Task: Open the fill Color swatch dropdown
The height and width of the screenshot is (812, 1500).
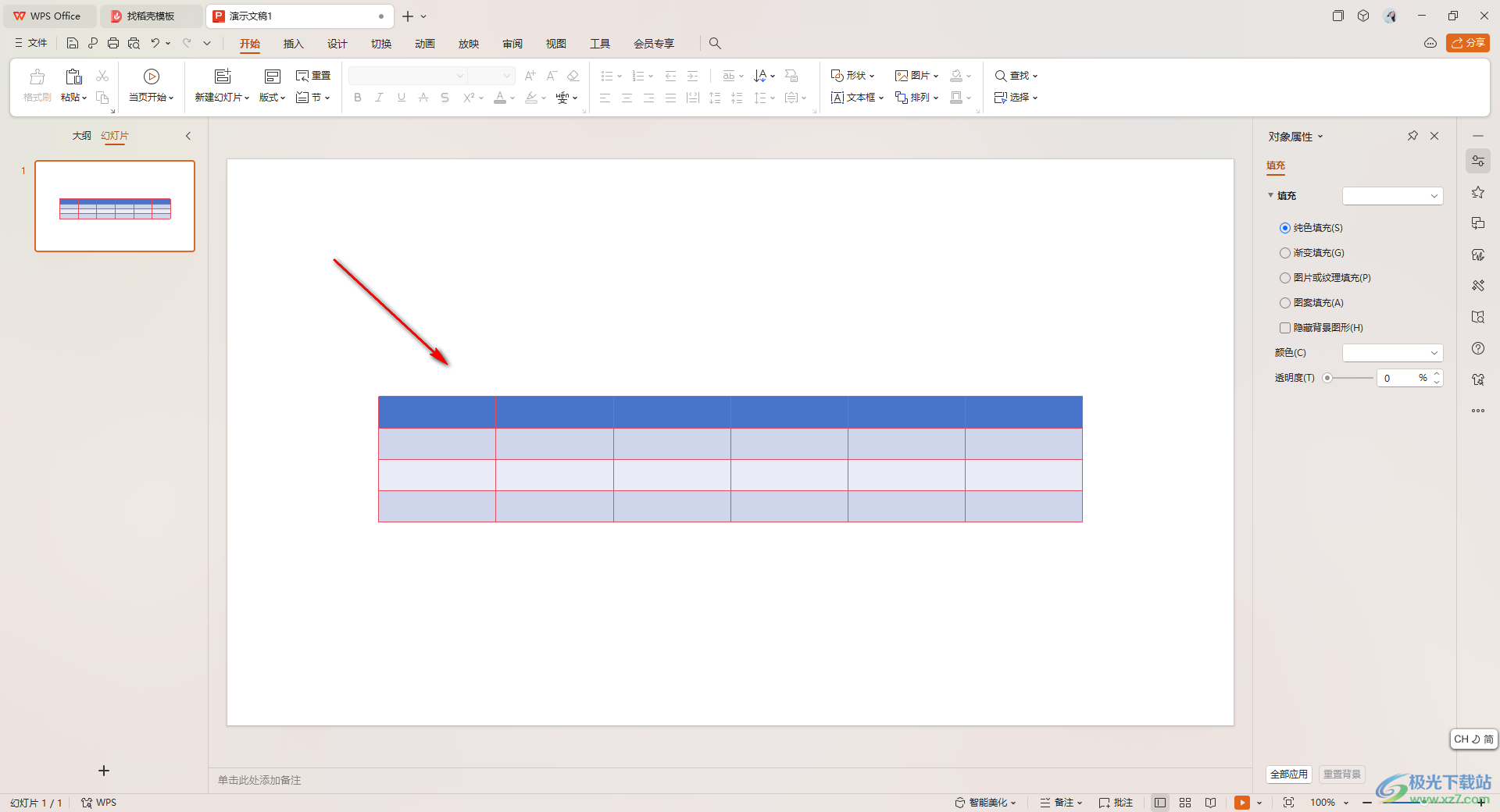Action: click(1392, 353)
